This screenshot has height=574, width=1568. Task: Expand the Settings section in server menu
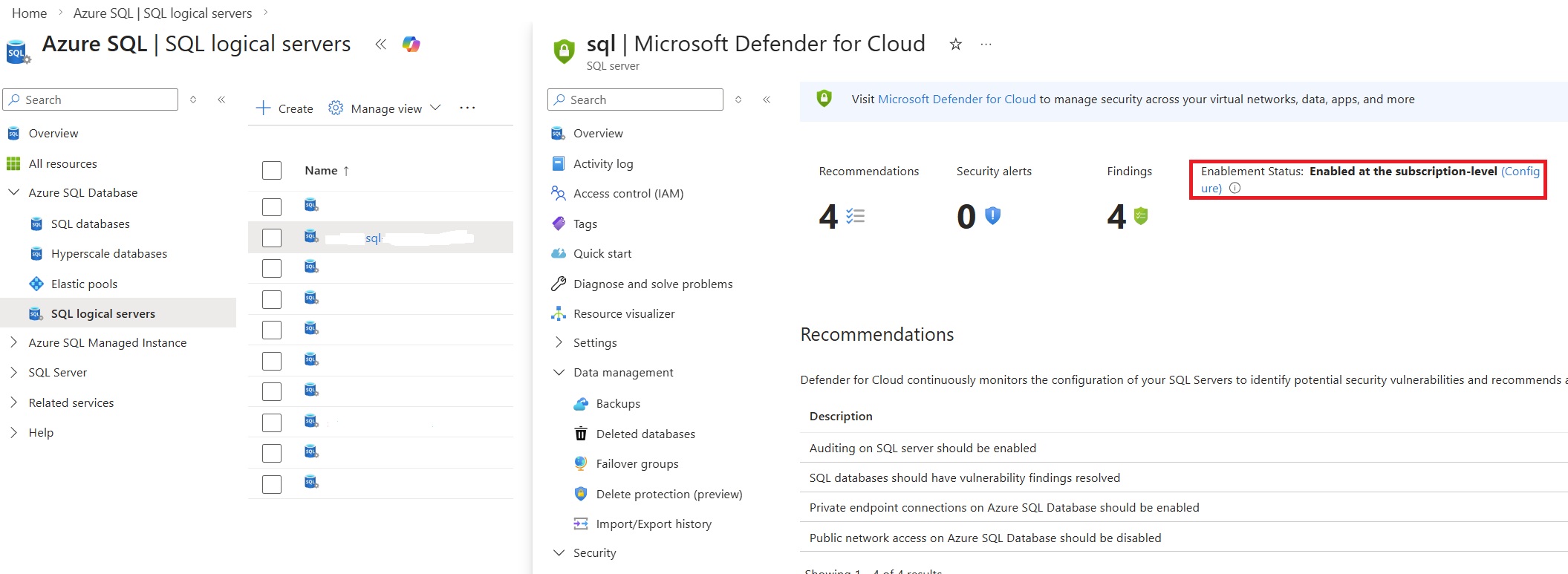(x=559, y=342)
